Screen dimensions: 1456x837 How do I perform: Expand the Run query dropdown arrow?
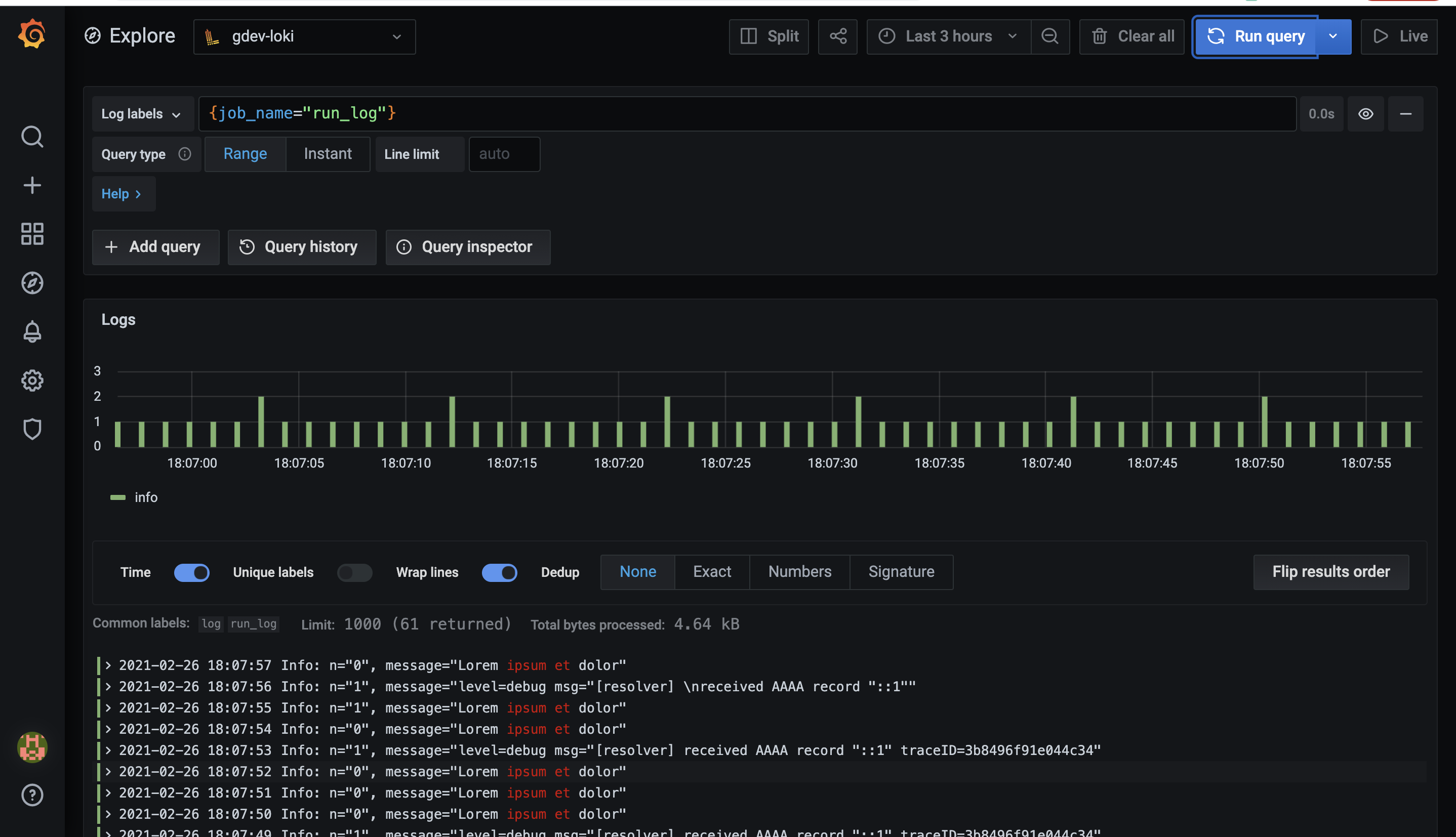1333,36
